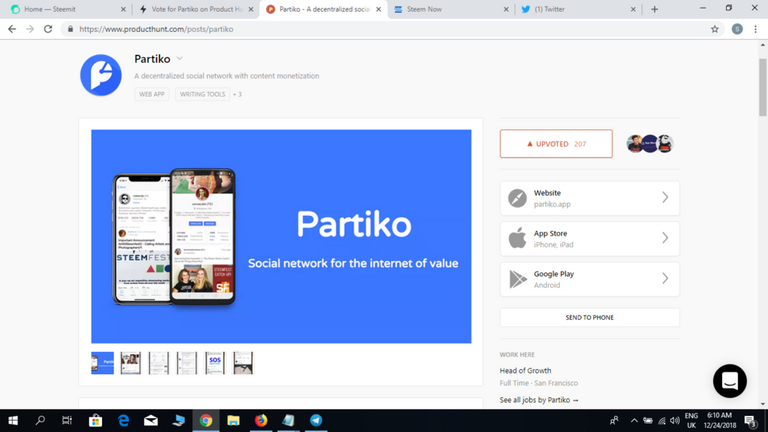Go back to the previous page

12,29
